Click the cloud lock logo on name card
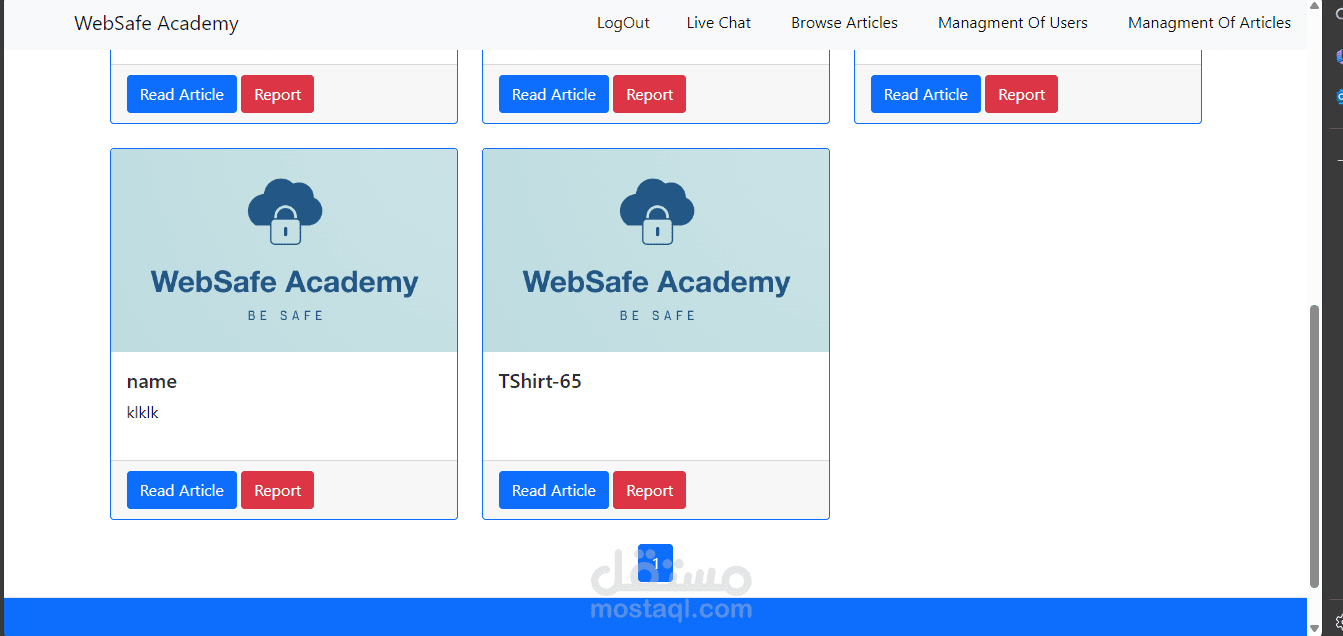Screen dimensions: 1343x636 tap(285, 211)
